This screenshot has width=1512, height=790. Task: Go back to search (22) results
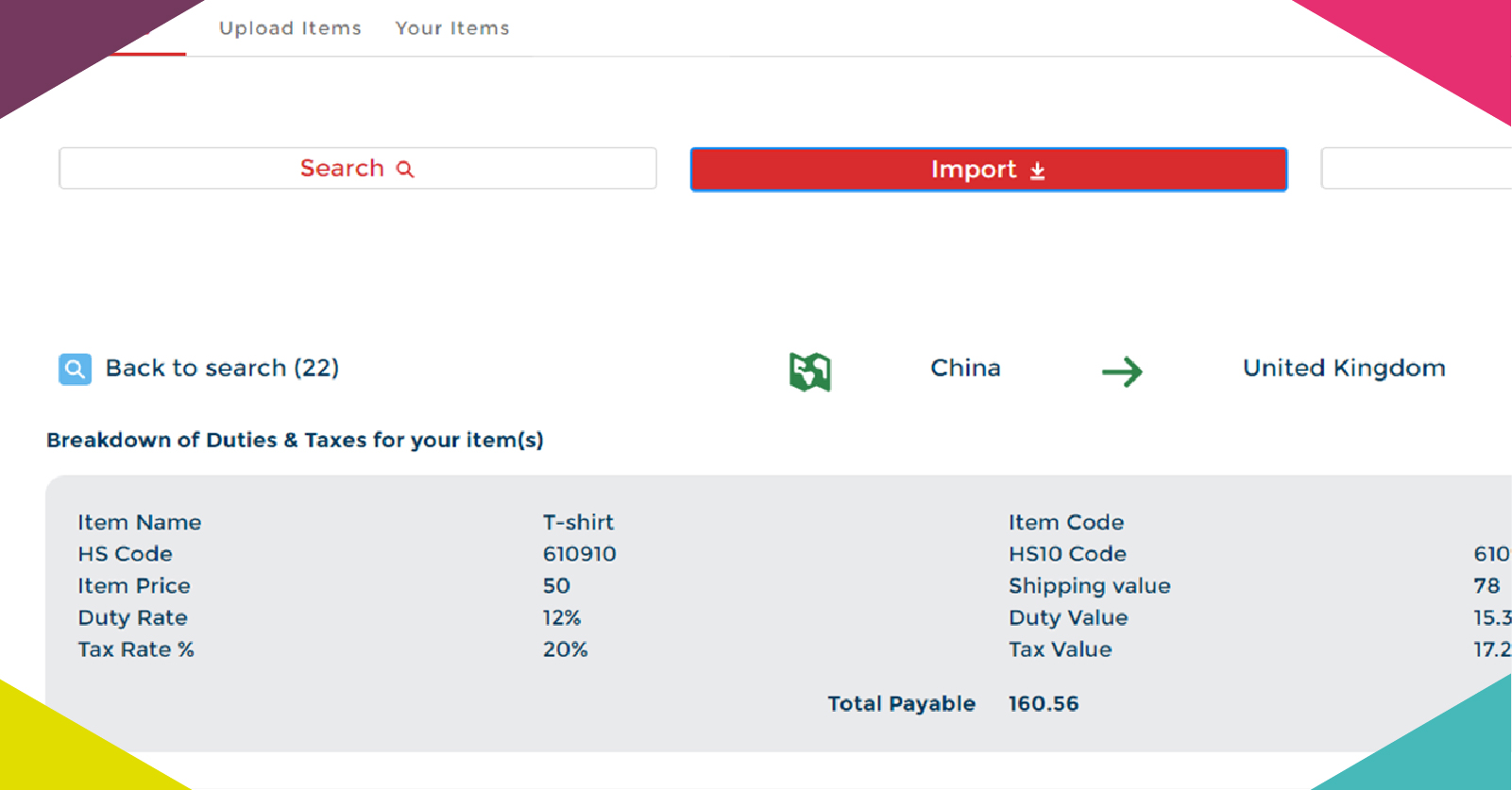tap(222, 368)
